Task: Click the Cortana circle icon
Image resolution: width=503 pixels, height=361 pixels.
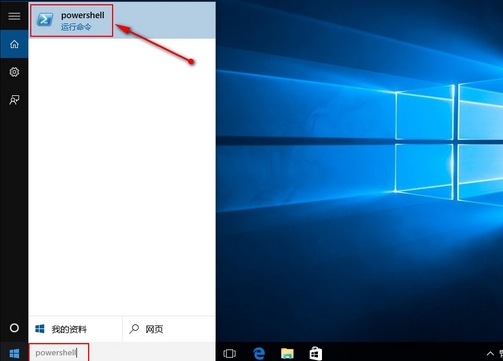Action: (14, 328)
